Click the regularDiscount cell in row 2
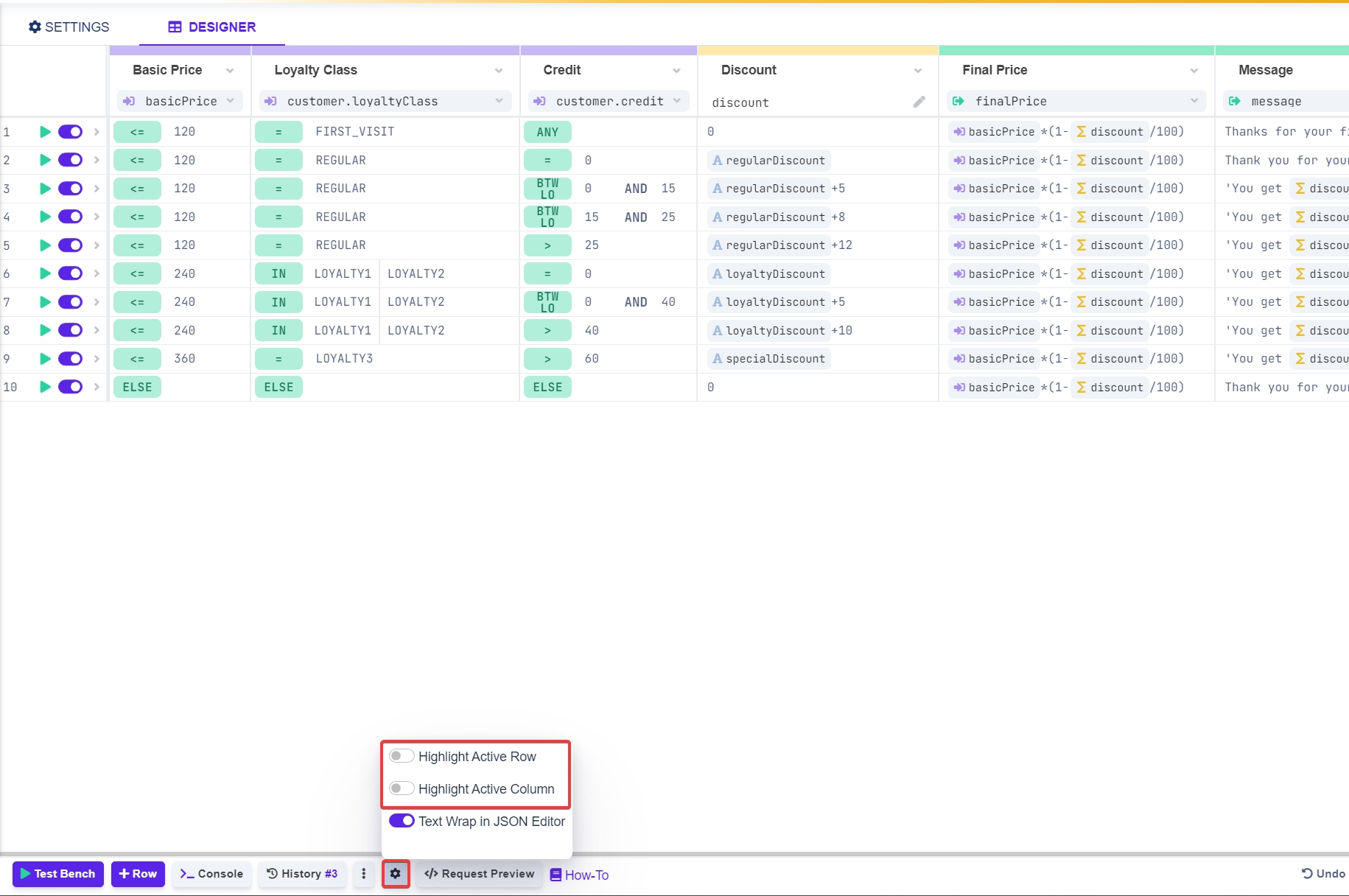Viewport: 1349px width, 896px height. [x=768, y=161]
